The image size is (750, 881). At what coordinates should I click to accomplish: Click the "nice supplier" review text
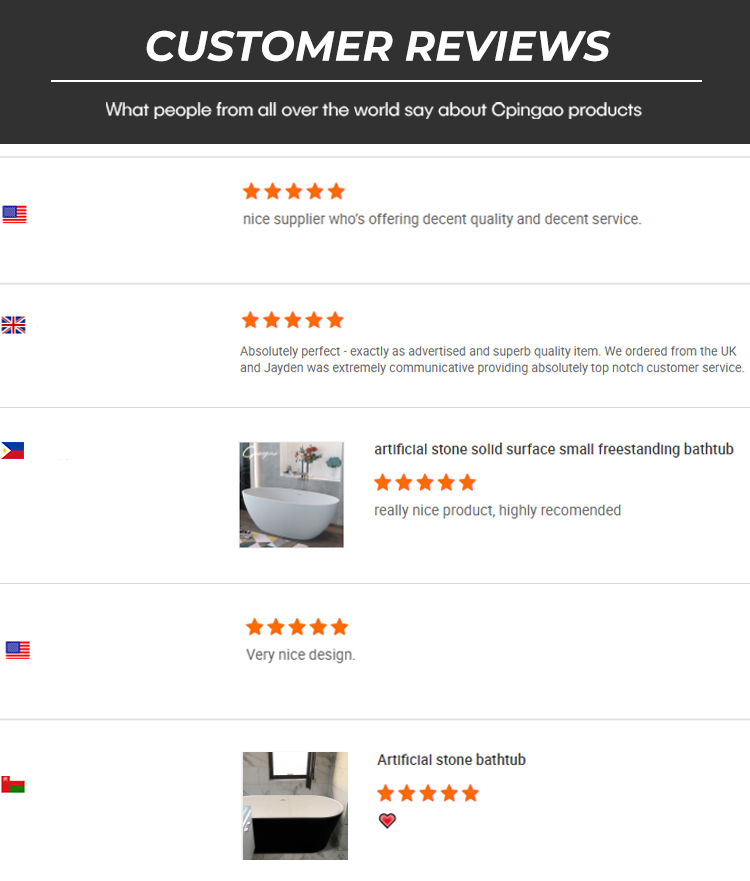(441, 219)
